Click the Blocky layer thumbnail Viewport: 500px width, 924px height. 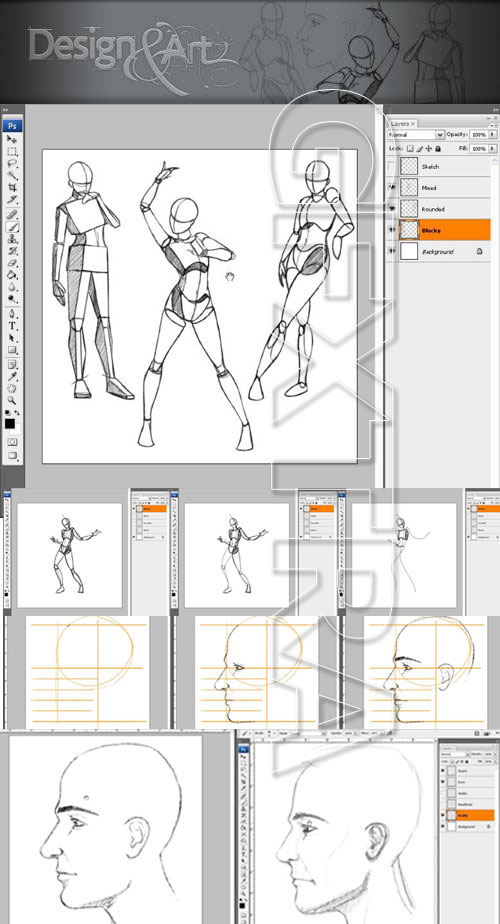click(409, 230)
